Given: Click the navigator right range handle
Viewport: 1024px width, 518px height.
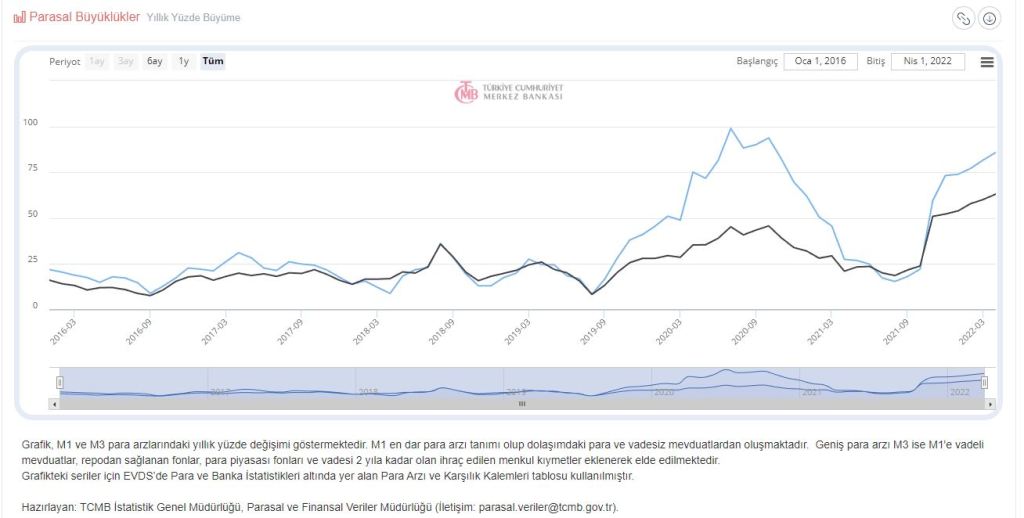Looking at the screenshot, I should (984, 382).
